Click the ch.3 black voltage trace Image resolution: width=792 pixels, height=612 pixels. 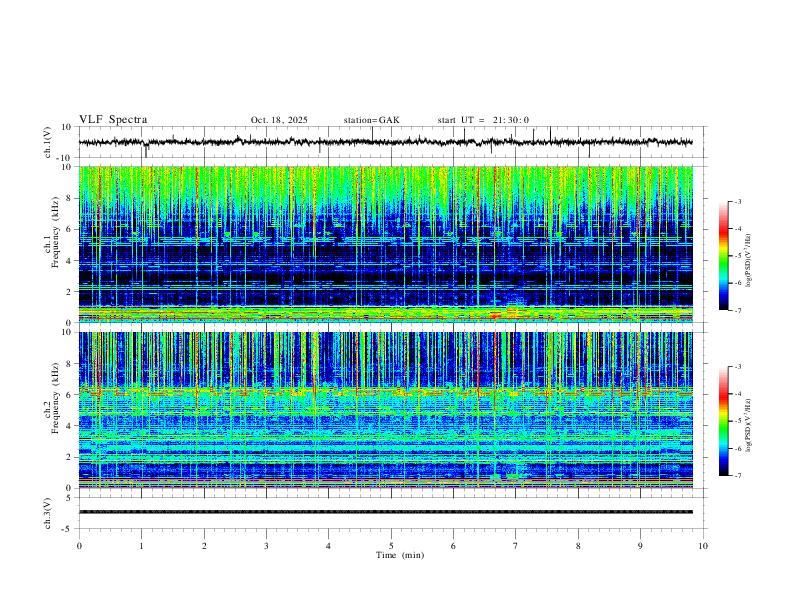pyautogui.click(x=385, y=512)
